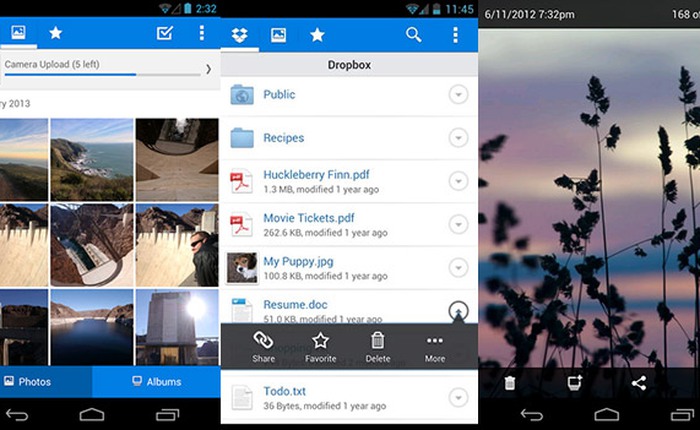Open overflow menu in Dropbox file list
This screenshot has width=700, height=430.
455,35
